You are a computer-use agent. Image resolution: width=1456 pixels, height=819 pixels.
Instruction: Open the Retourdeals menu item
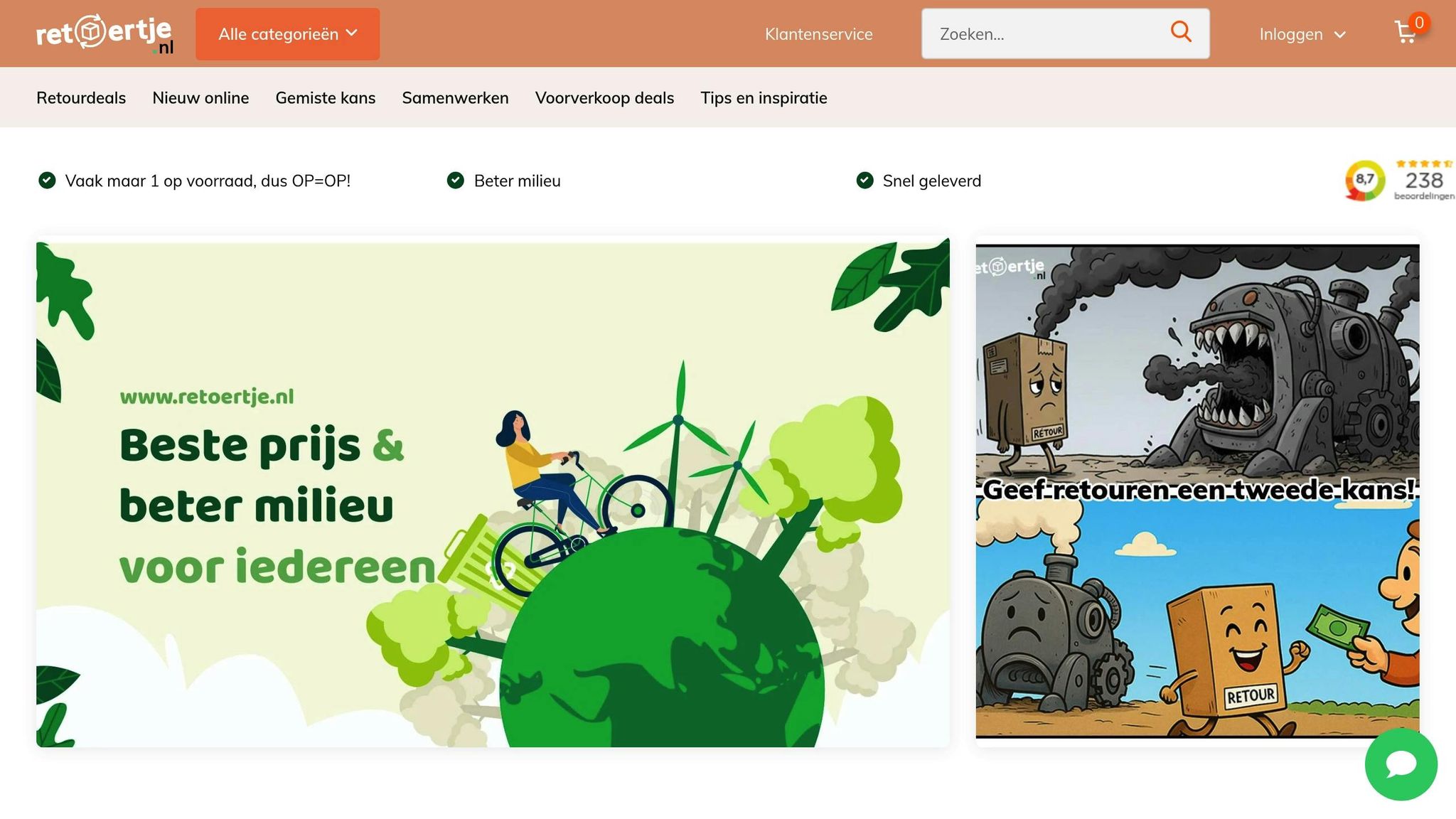(x=81, y=98)
